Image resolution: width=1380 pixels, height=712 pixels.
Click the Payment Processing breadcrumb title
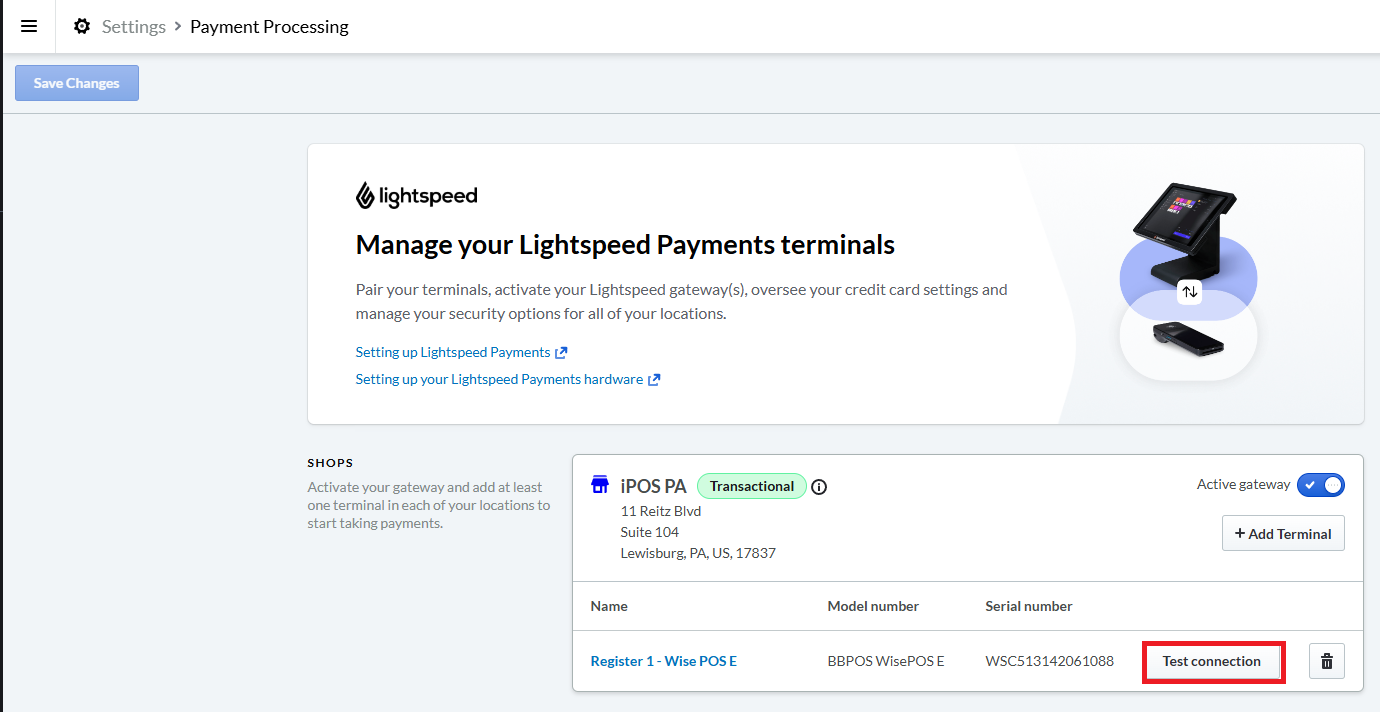[x=269, y=26]
